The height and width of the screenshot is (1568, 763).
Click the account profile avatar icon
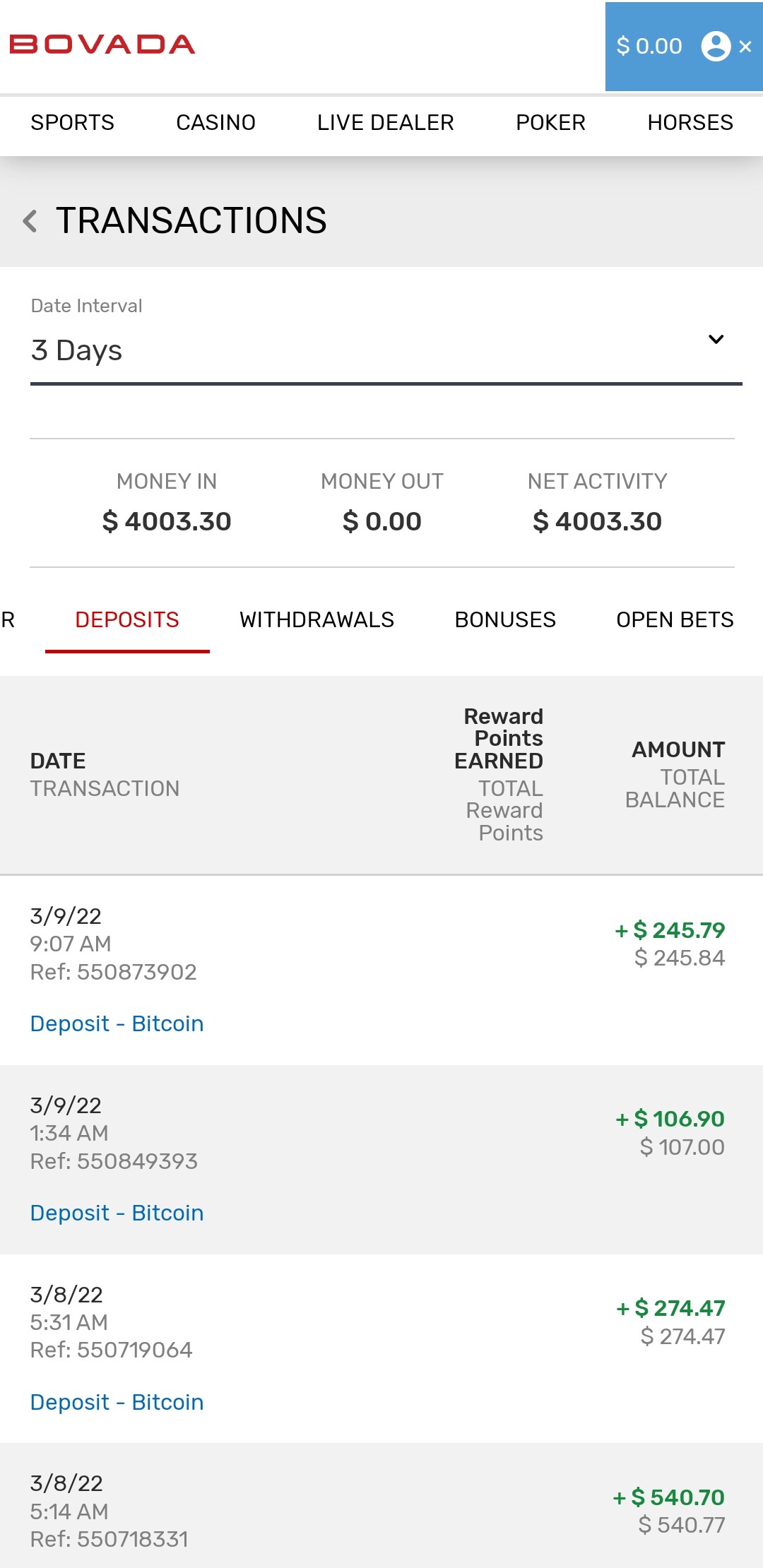[x=715, y=47]
